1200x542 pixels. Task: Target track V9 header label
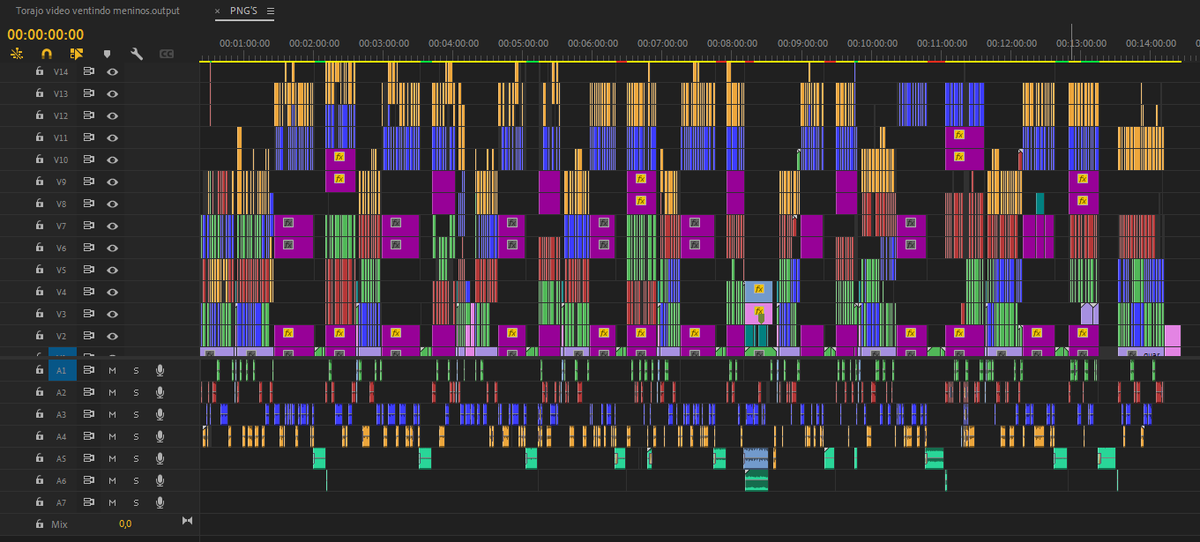(x=61, y=181)
